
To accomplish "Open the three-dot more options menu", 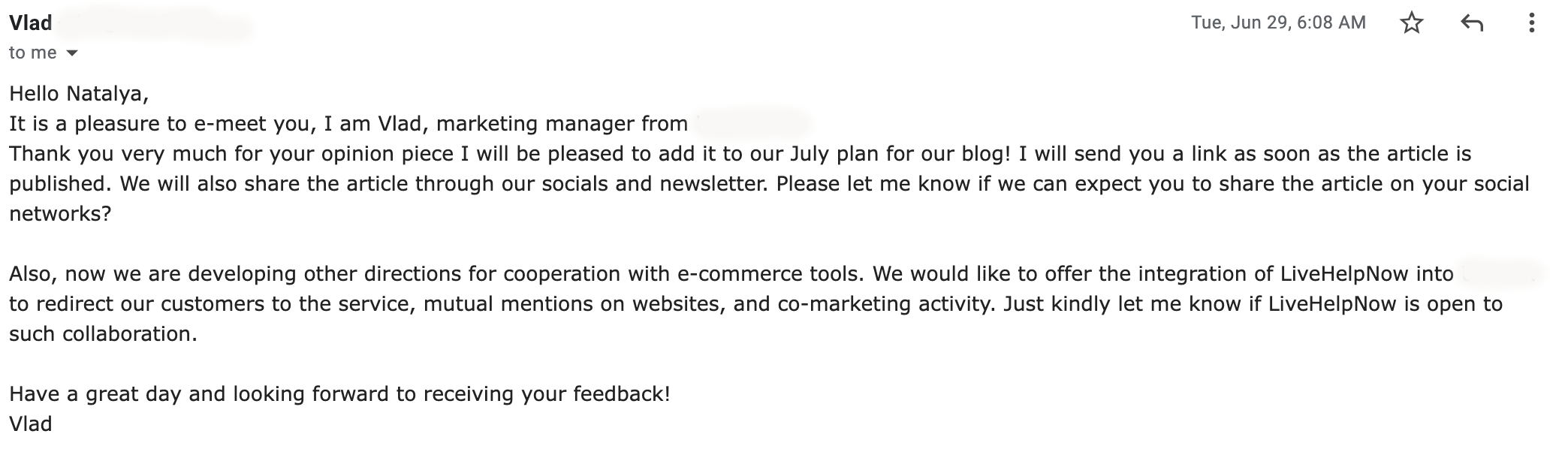I will [x=1531, y=23].
